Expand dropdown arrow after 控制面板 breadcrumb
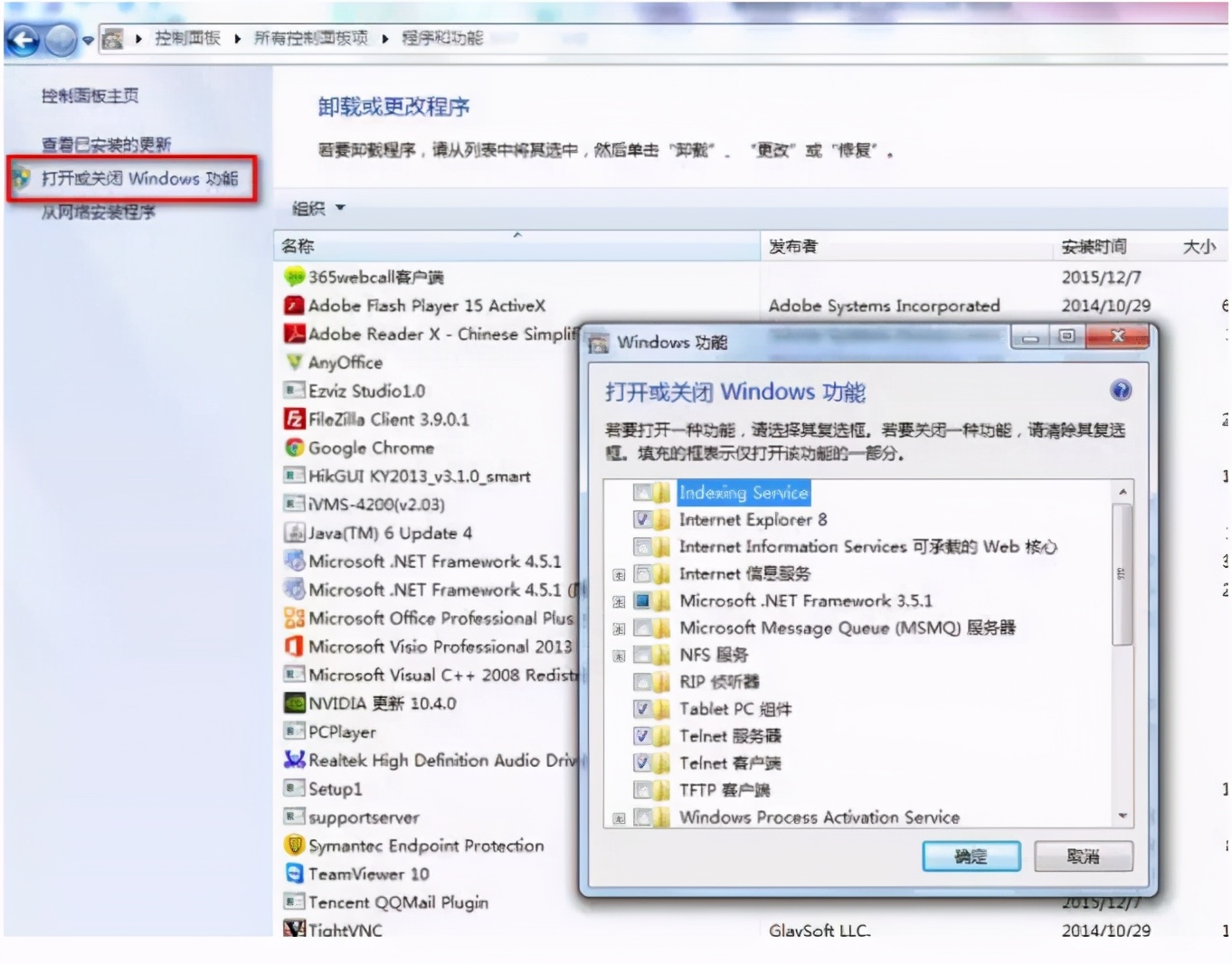The image size is (1232, 964). [x=237, y=39]
